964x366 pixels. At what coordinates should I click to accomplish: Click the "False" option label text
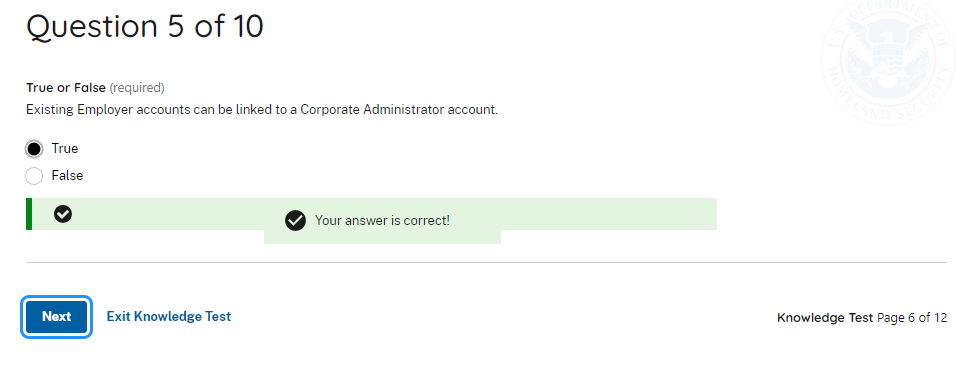tap(67, 176)
